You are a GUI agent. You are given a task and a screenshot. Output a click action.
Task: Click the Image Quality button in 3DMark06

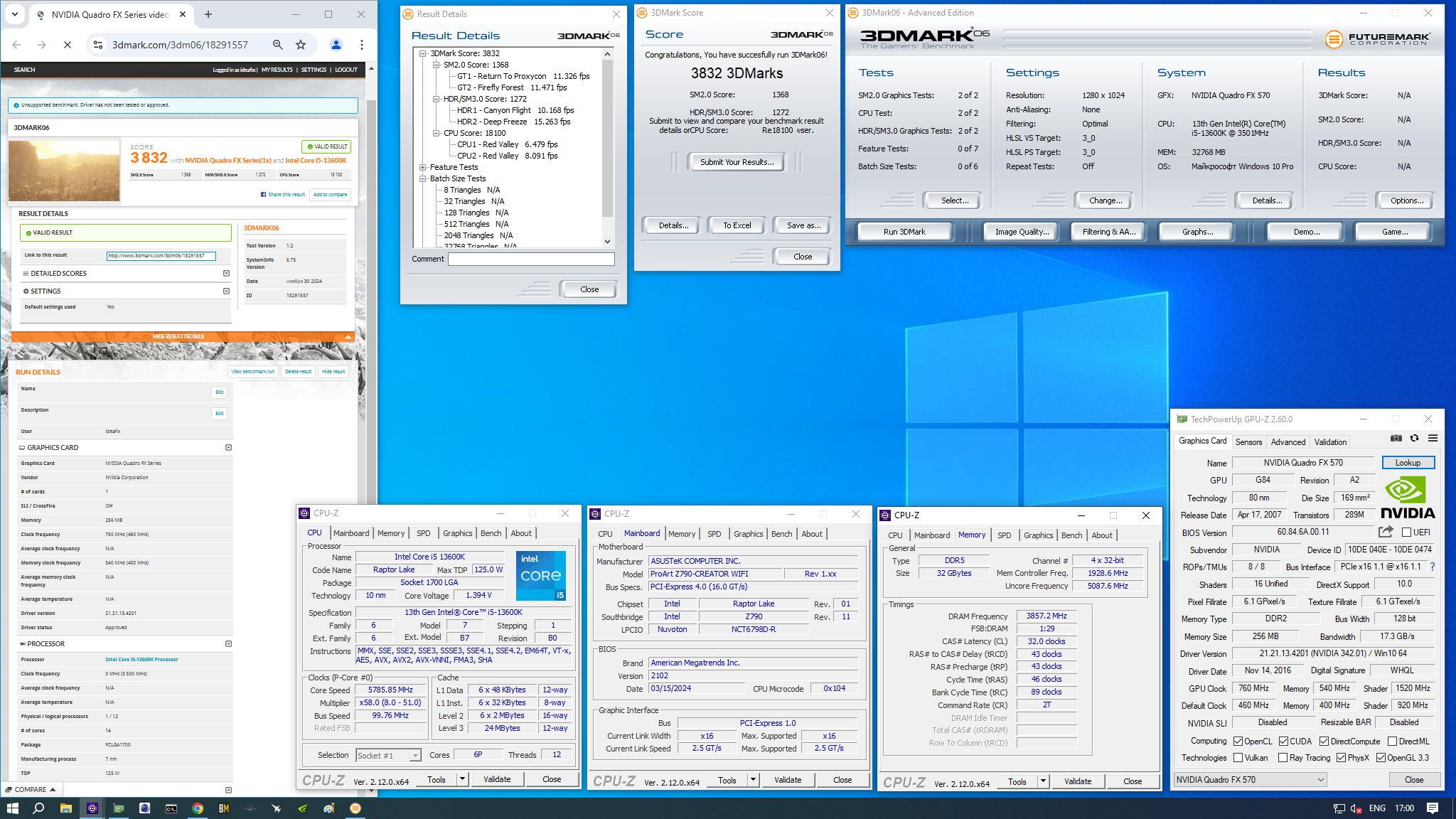point(1022,232)
